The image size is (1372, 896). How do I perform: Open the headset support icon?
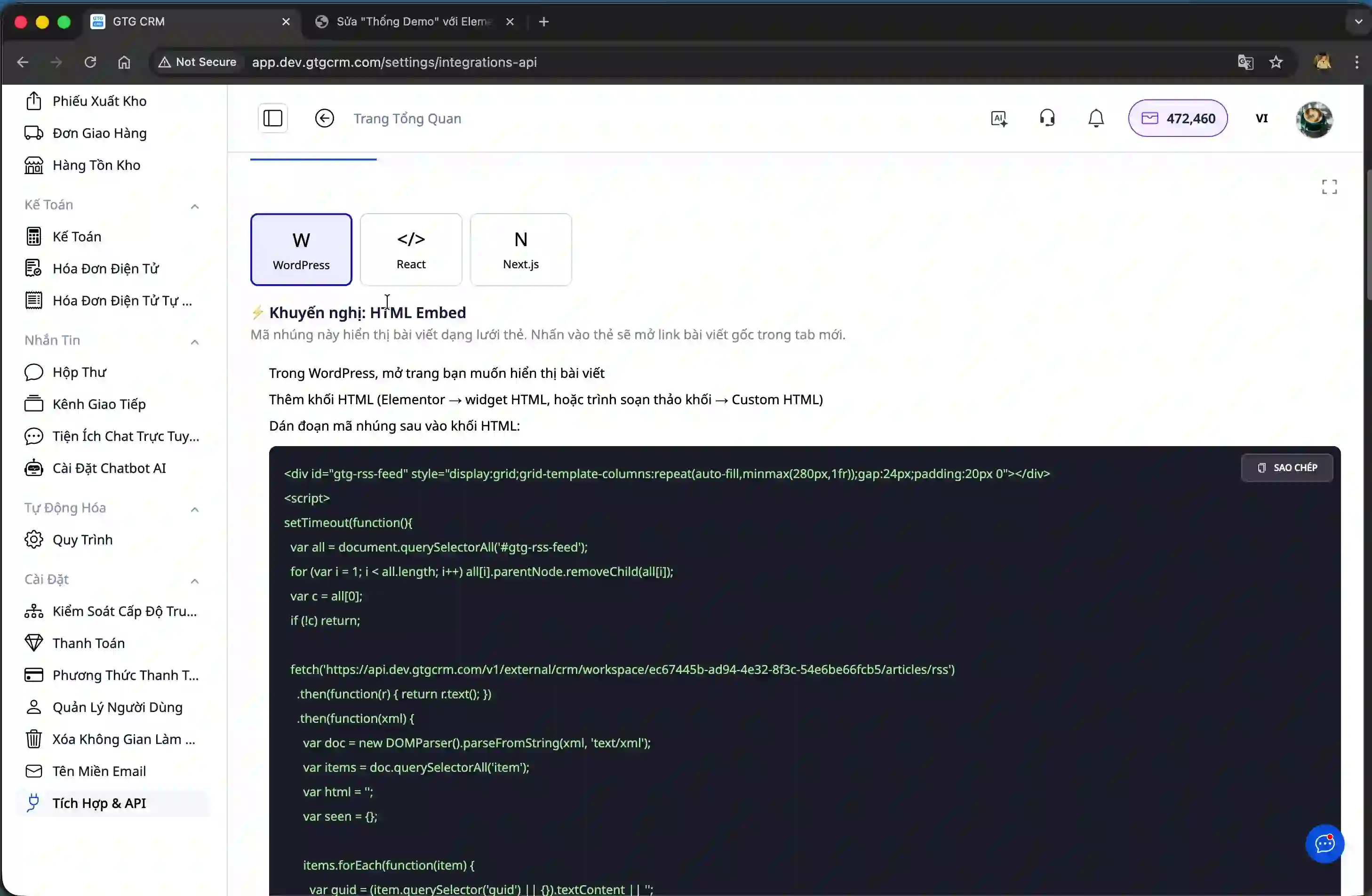point(1047,118)
